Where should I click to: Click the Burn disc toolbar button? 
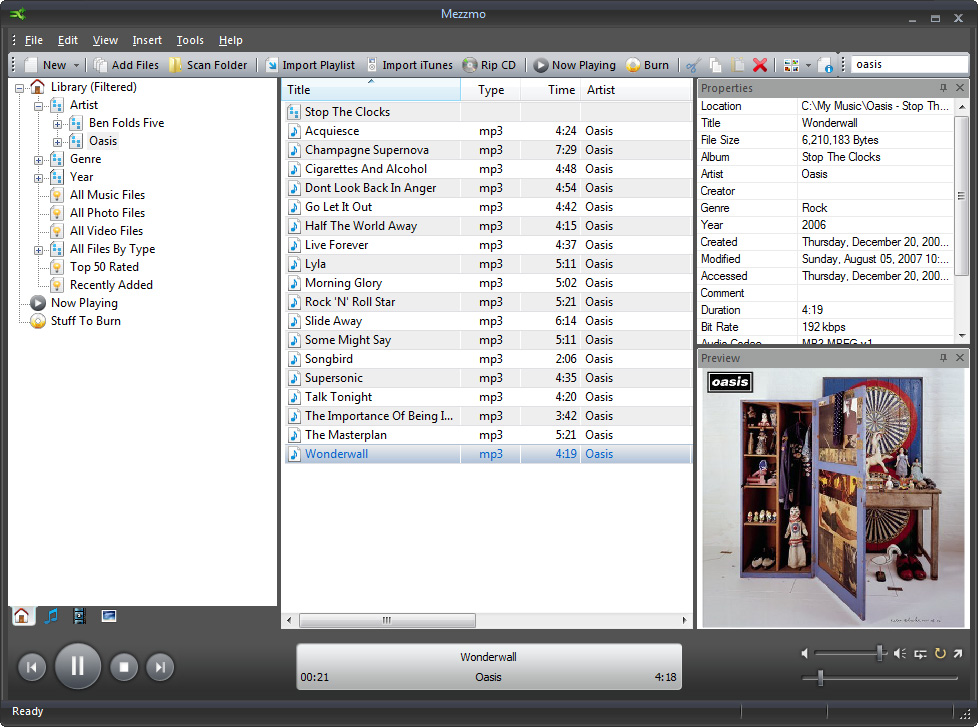647,65
